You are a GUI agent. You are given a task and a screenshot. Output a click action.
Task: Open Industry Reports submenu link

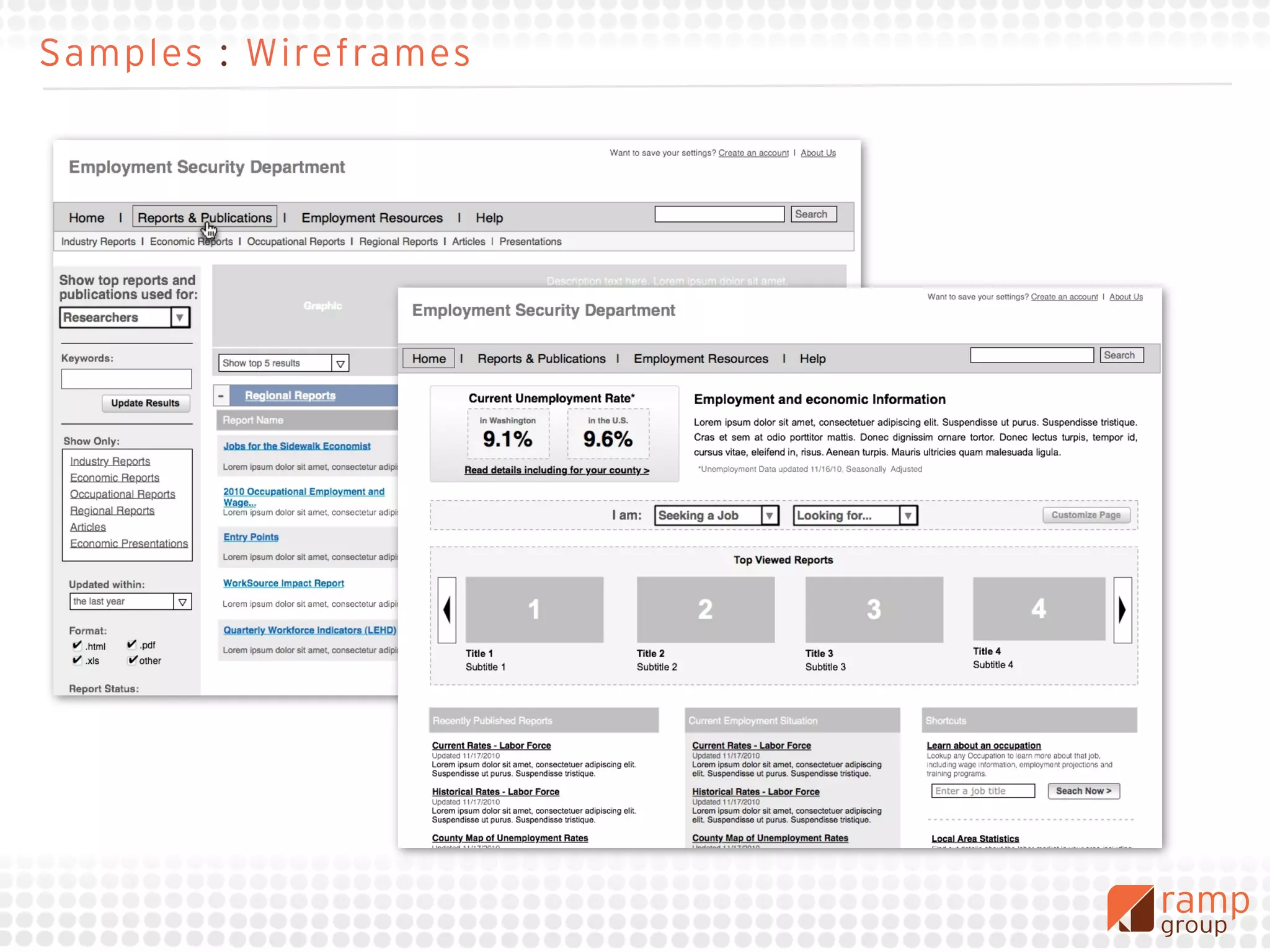click(x=98, y=242)
